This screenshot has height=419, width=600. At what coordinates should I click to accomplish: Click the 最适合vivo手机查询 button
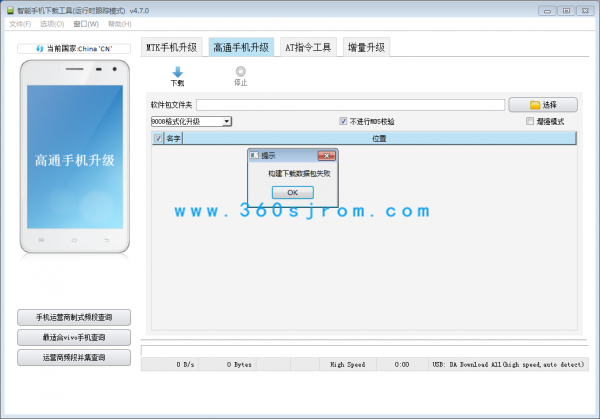(x=74, y=337)
